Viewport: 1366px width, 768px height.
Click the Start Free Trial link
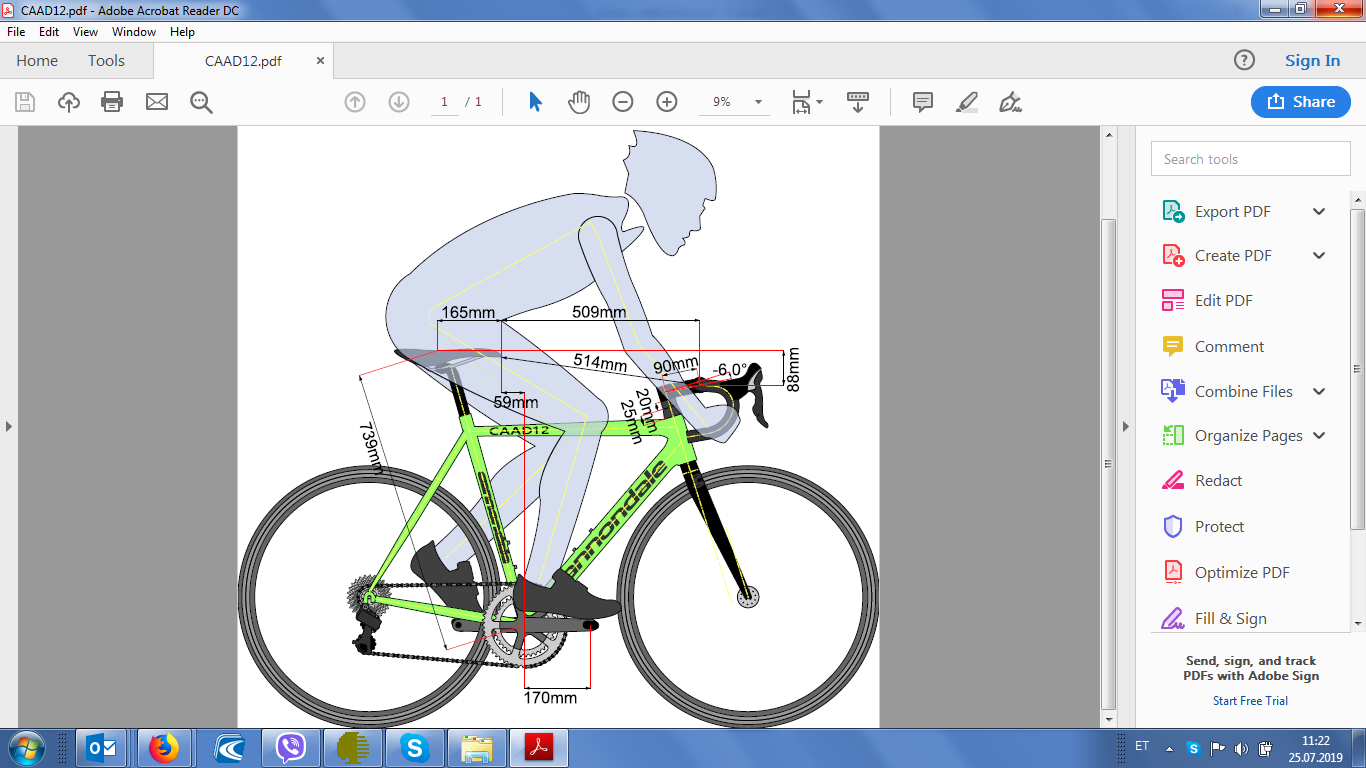(x=1250, y=701)
